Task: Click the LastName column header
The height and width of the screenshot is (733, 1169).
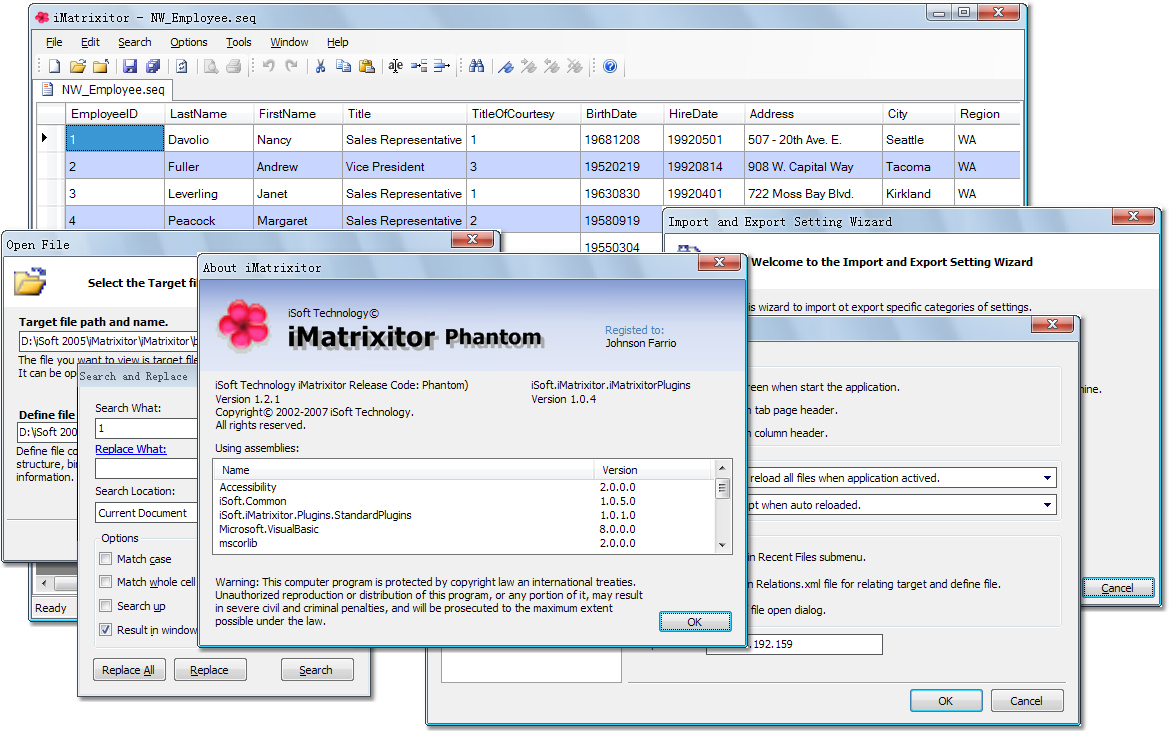Action: pyautogui.click(x=209, y=114)
